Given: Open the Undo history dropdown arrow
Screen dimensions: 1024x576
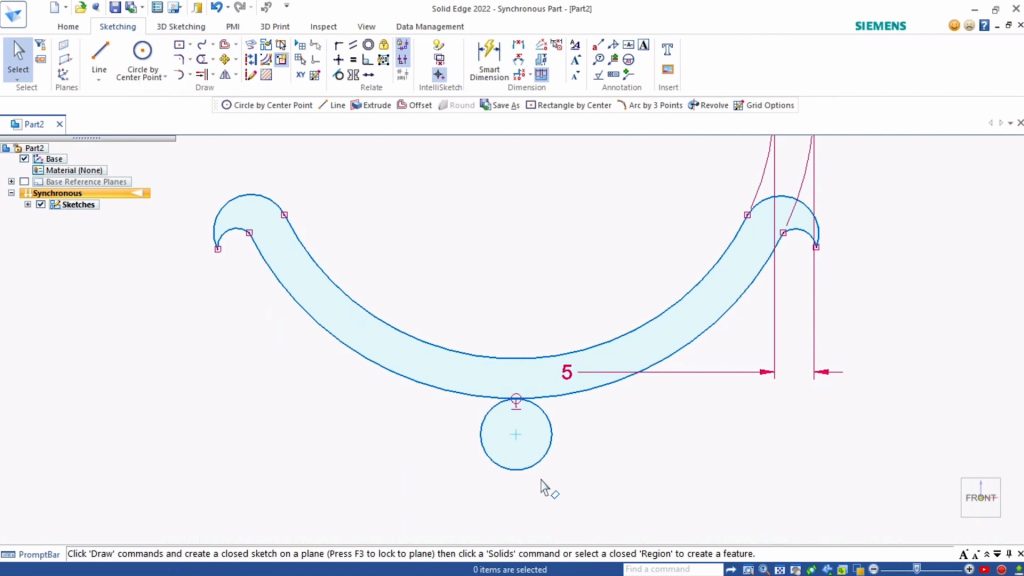Looking at the screenshot, I should click(x=227, y=7).
